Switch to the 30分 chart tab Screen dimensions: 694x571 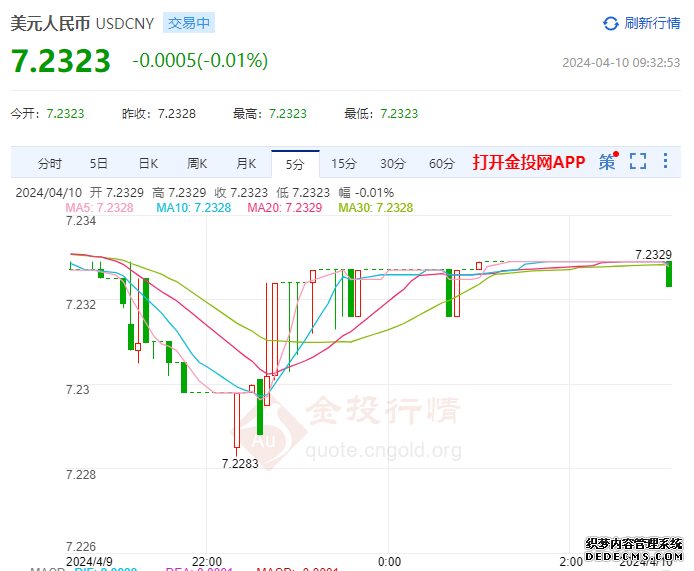click(393, 164)
